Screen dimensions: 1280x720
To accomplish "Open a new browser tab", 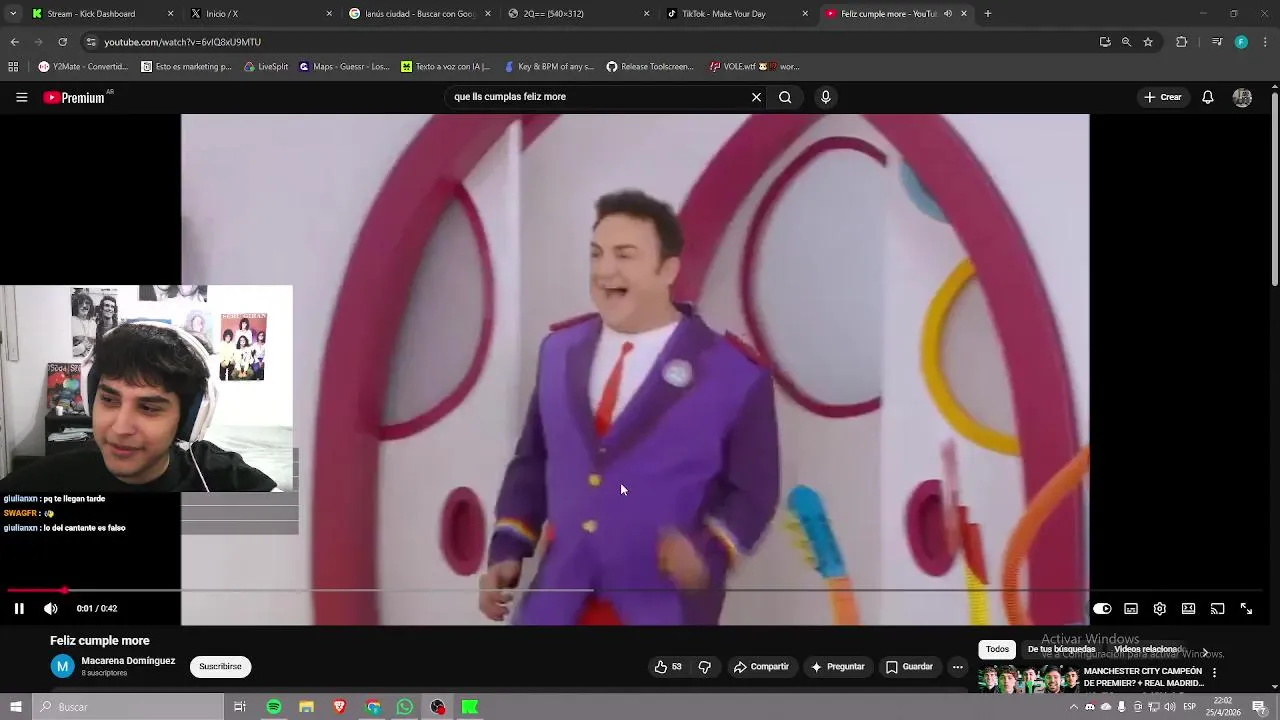I will 988,14.
